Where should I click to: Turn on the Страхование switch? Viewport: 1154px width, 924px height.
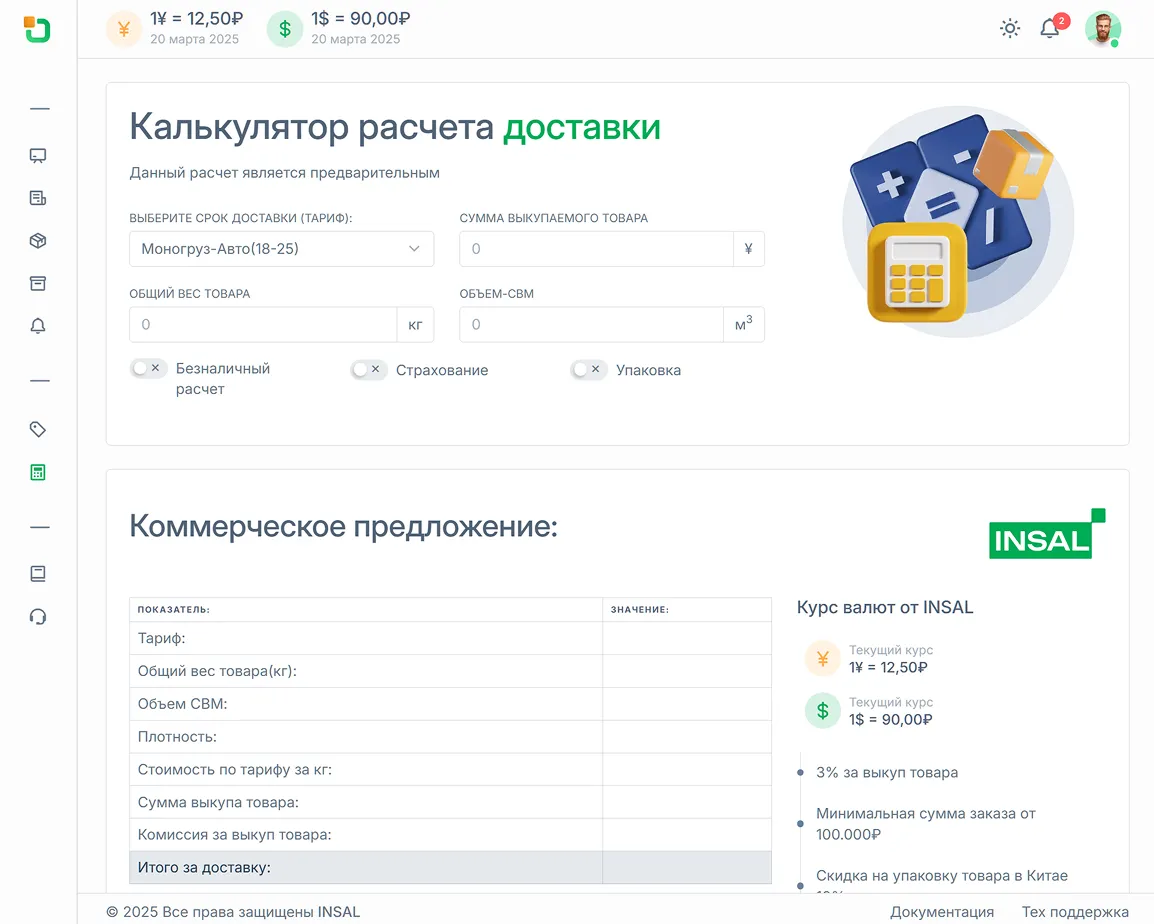click(367, 370)
